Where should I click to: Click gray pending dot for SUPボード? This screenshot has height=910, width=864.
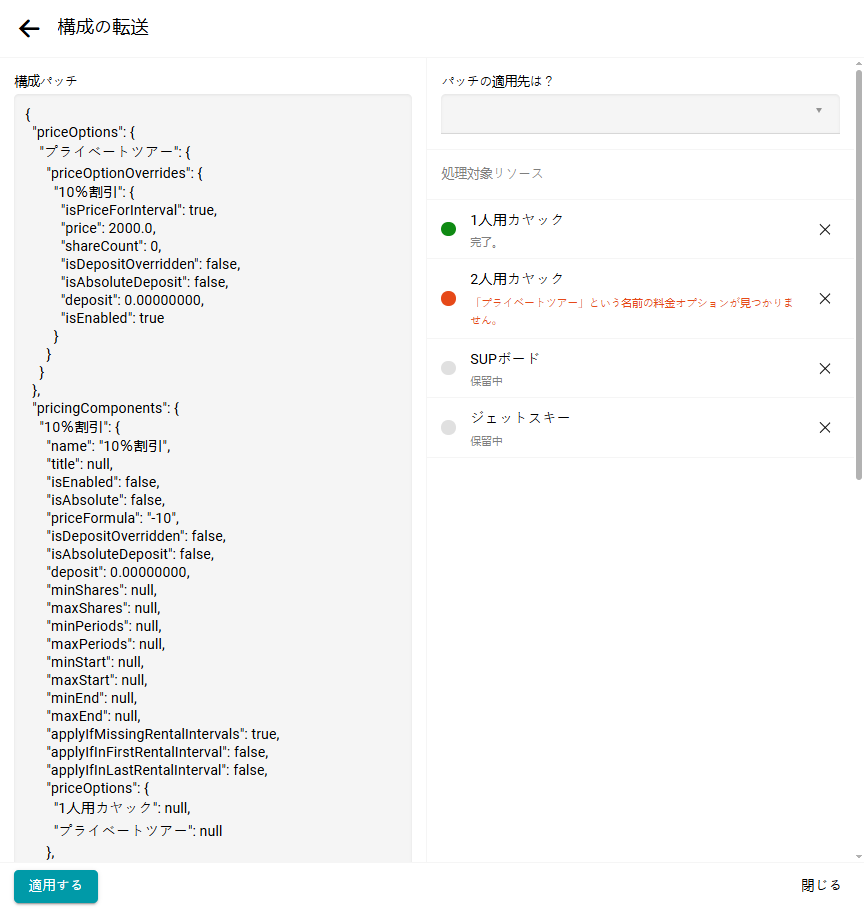coord(448,368)
